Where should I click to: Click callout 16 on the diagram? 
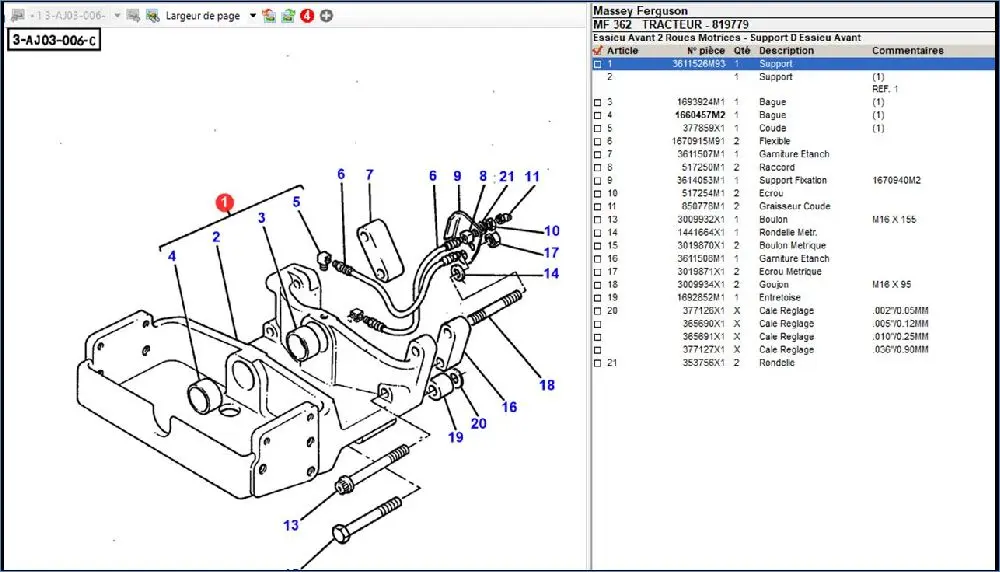(x=509, y=407)
